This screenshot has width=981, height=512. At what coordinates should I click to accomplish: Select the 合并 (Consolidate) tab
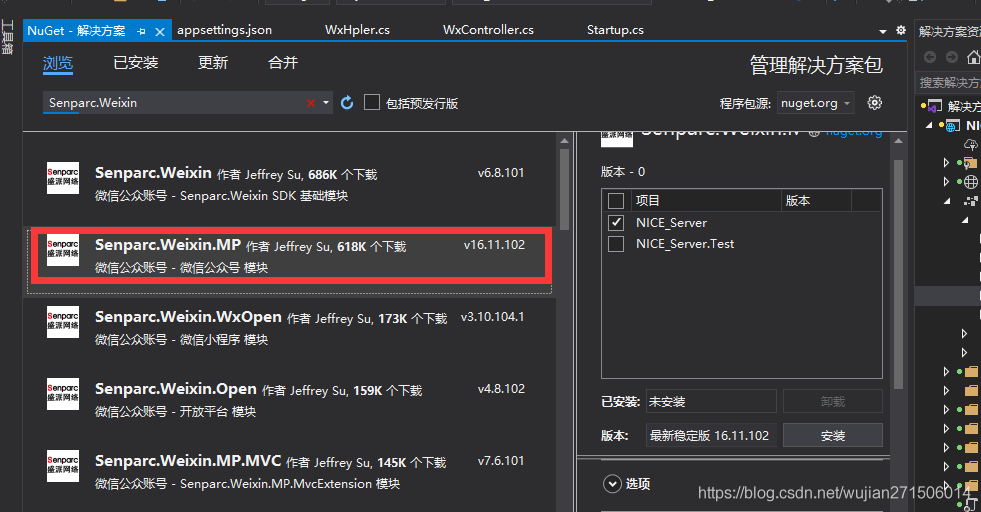(x=283, y=63)
